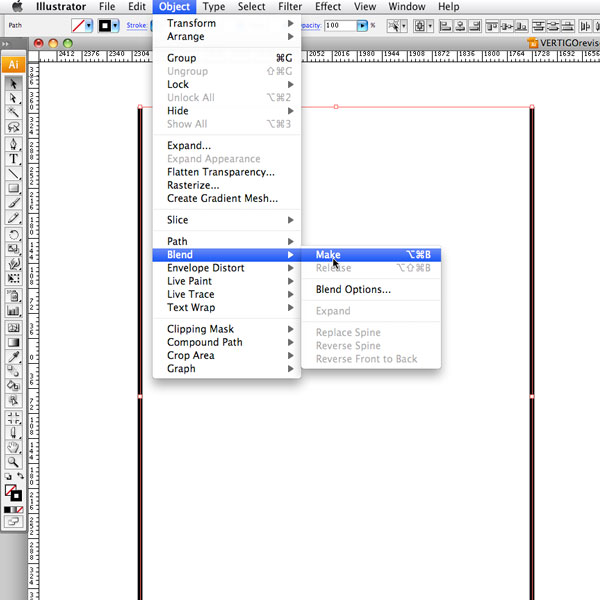
Task: Select the Mesh tool
Action: [x=13, y=328]
